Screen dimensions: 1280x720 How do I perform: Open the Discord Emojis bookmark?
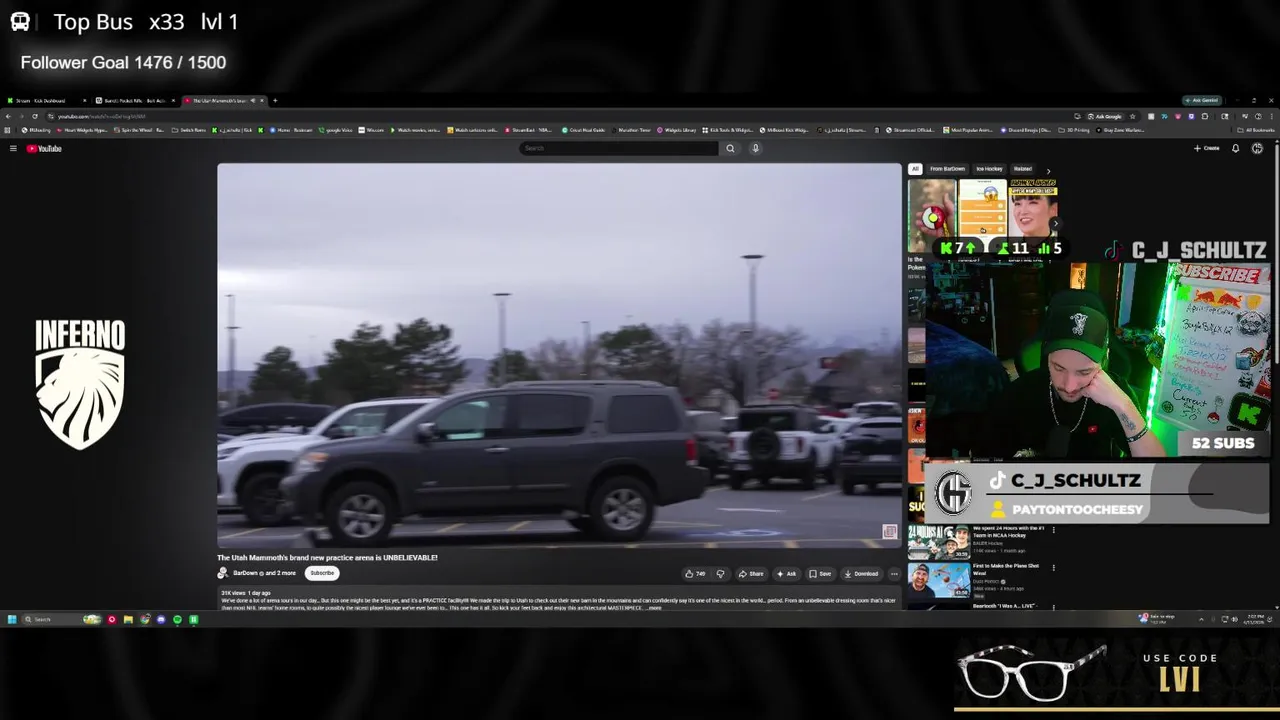[1026, 130]
